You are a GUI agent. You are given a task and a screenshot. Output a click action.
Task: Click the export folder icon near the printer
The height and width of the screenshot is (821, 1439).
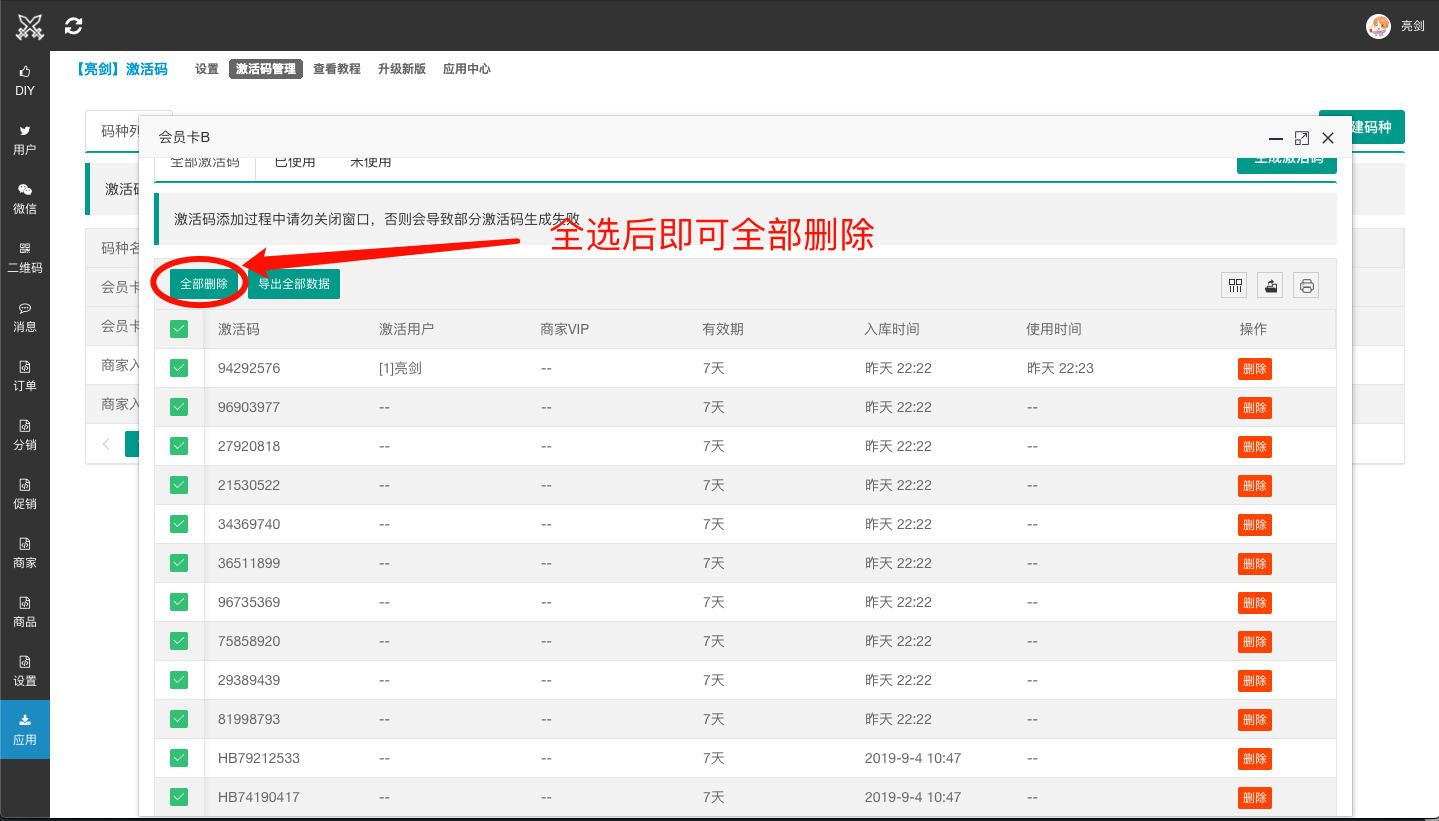[1270, 285]
